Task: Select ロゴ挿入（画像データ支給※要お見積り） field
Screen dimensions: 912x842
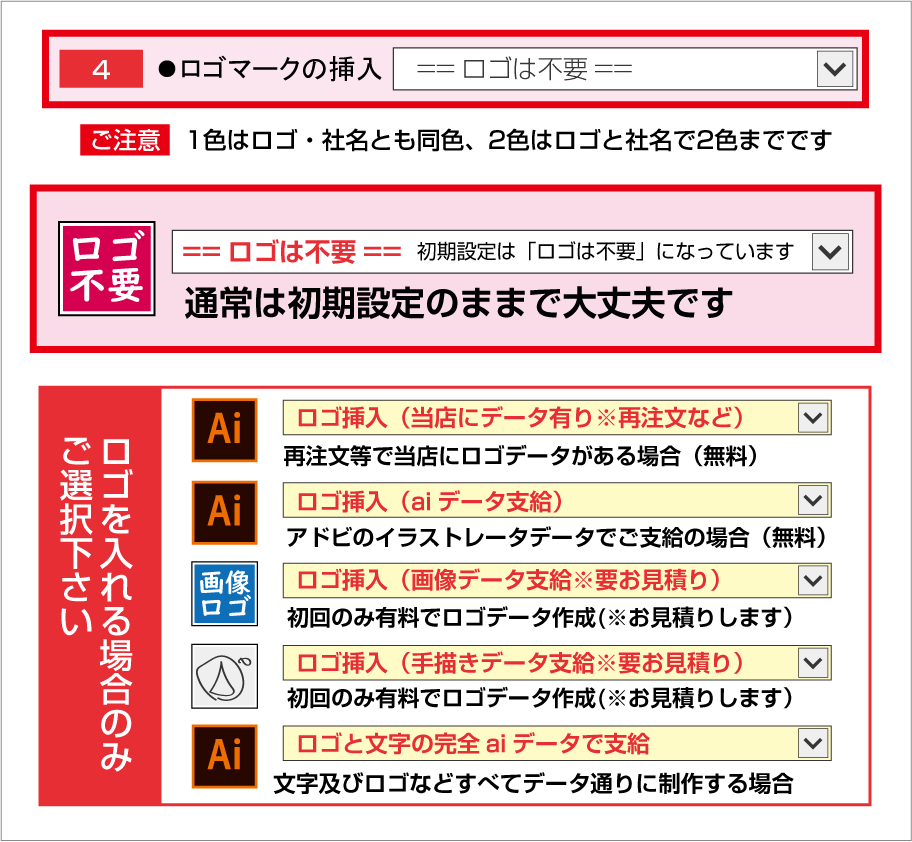Action: tap(557, 580)
